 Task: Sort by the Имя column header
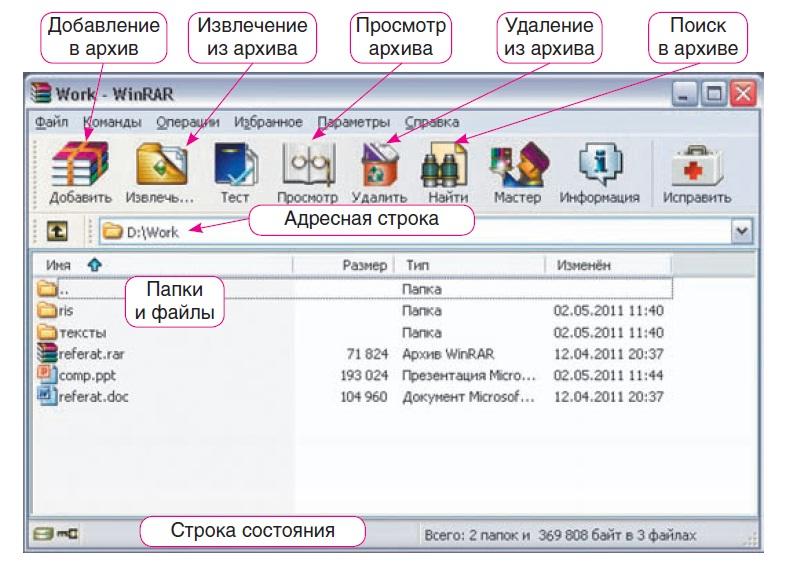pos(163,265)
